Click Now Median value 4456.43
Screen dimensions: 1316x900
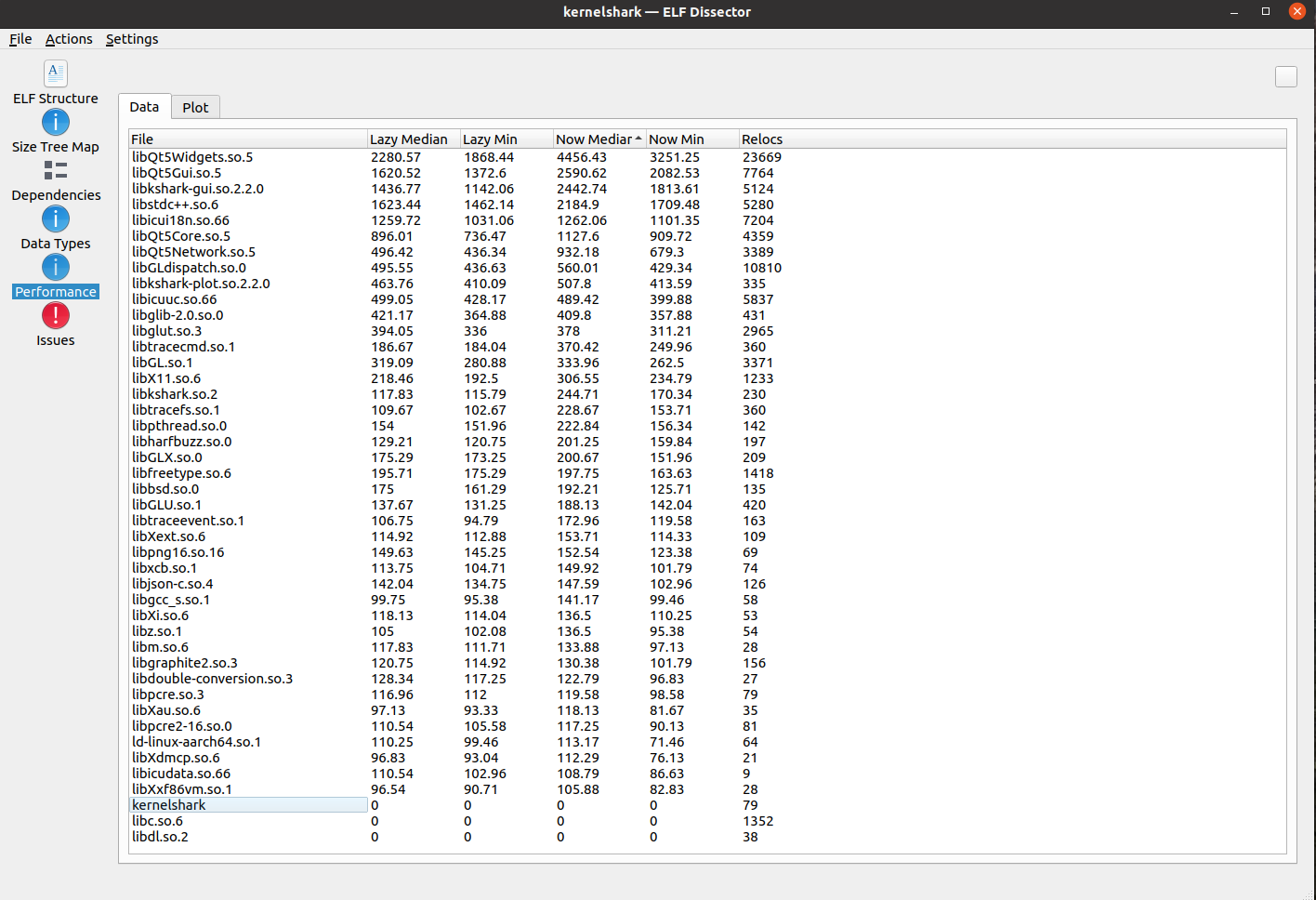(x=582, y=157)
